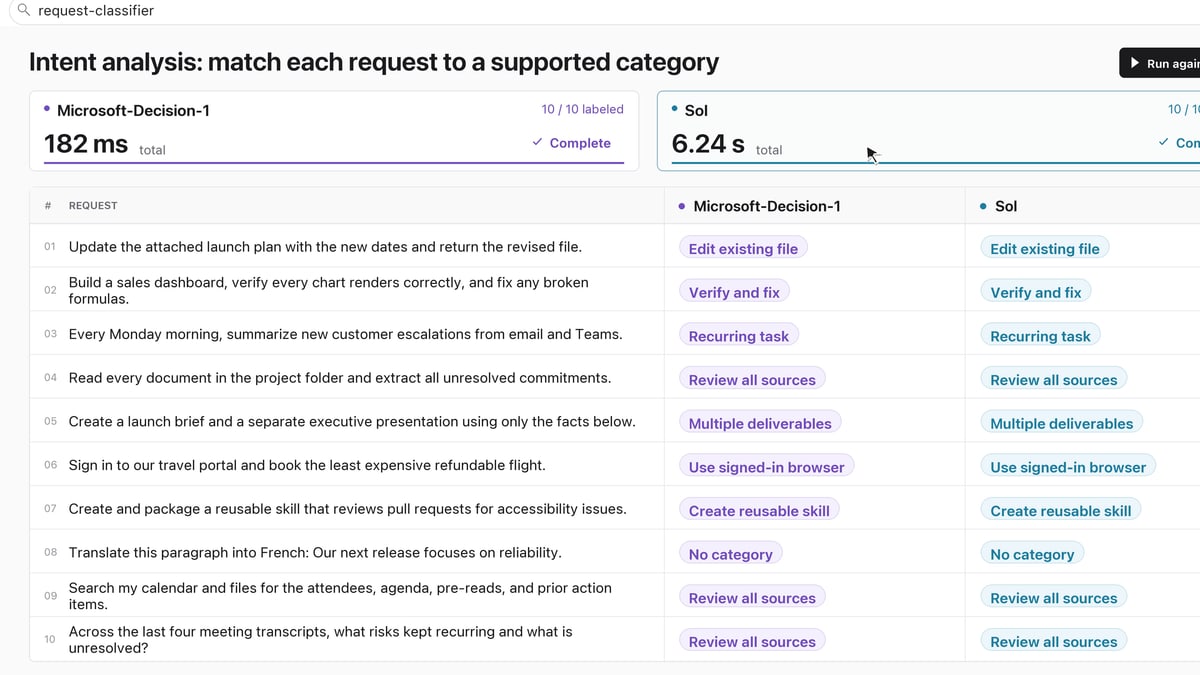Click Microsoft-Decision-1's 'Recurring task' tag
This screenshot has height=675, width=1200.
point(739,336)
